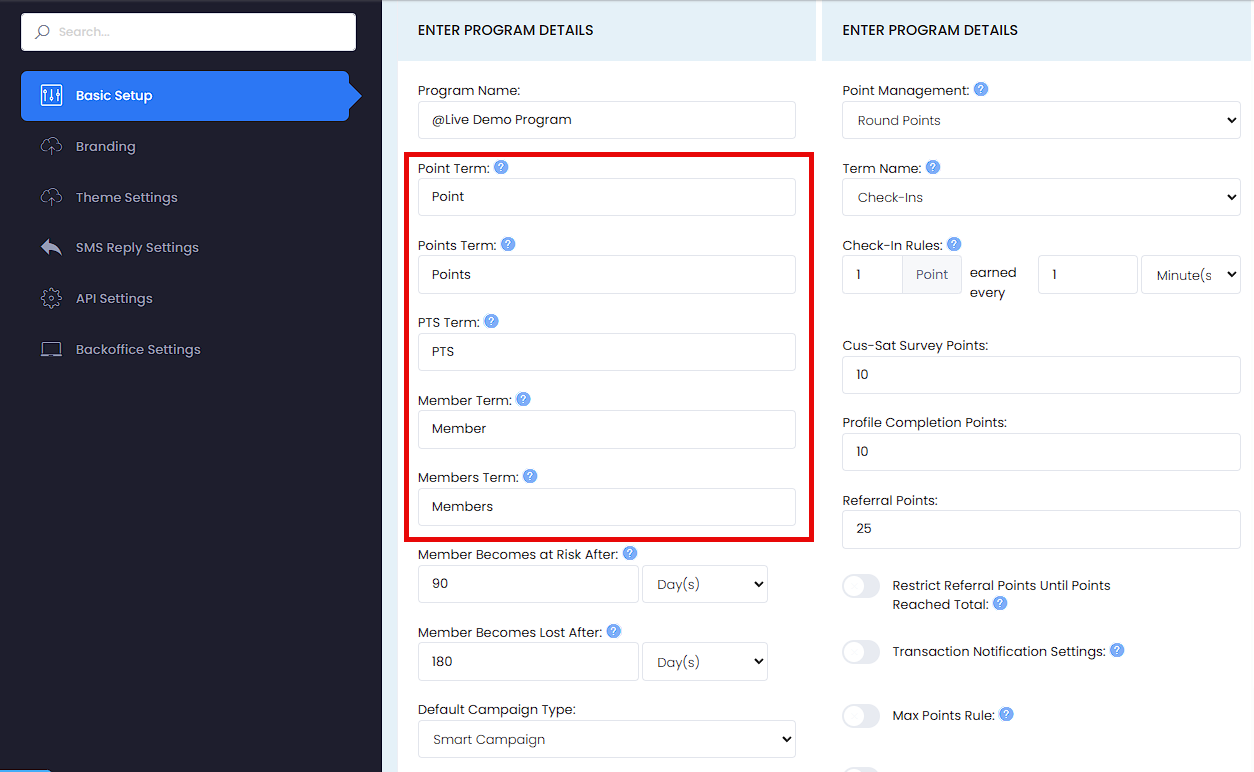Open help icon next to Member Term
Viewport: 1254px width, 772px height.
[x=523, y=399]
